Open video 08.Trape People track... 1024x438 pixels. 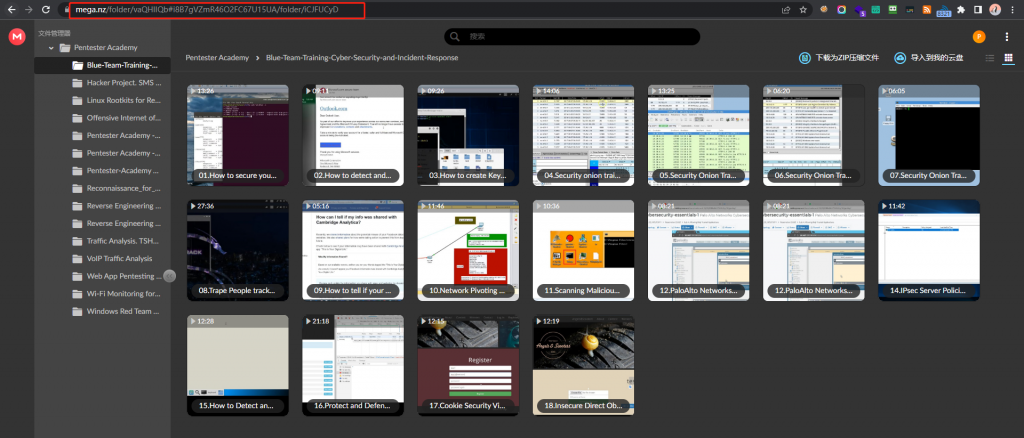pyautogui.click(x=238, y=250)
